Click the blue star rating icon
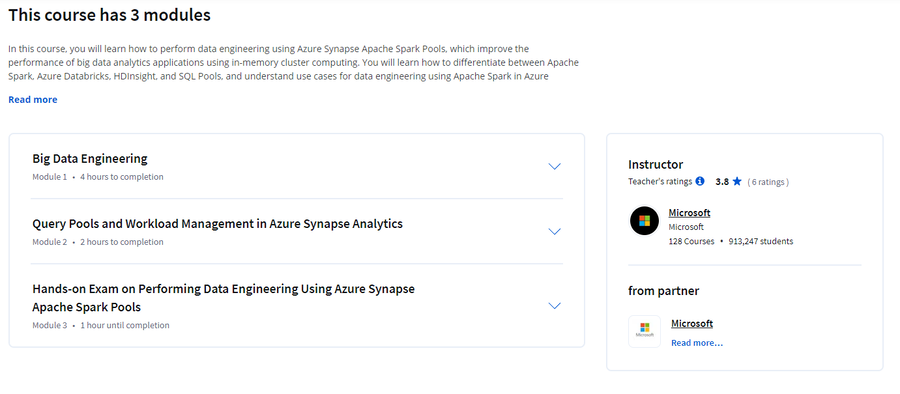Image resolution: width=900 pixels, height=394 pixels. pyautogui.click(x=737, y=181)
